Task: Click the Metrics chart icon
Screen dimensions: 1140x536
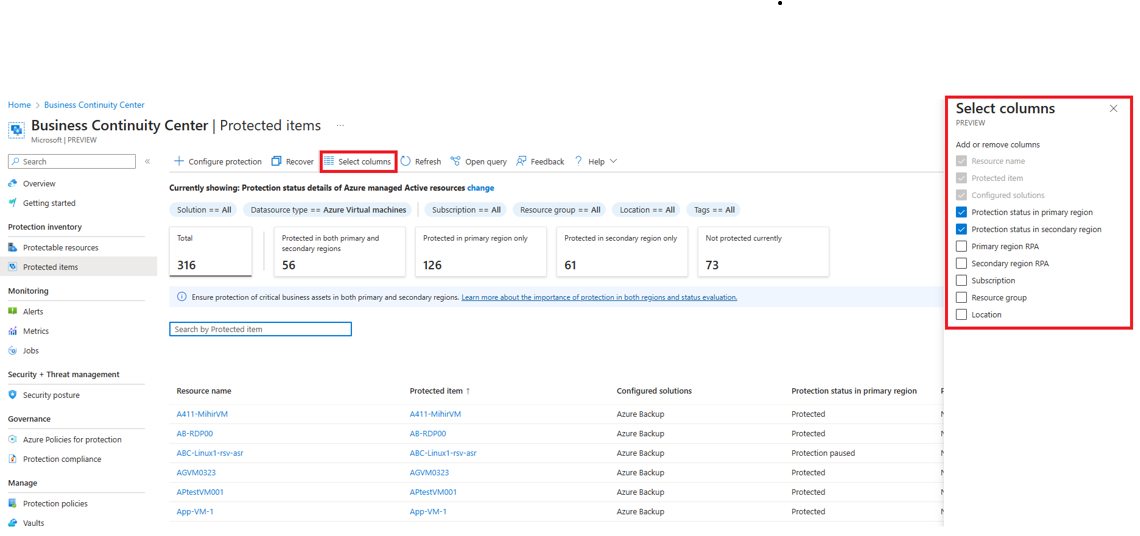Action: (x=13, y=331)
